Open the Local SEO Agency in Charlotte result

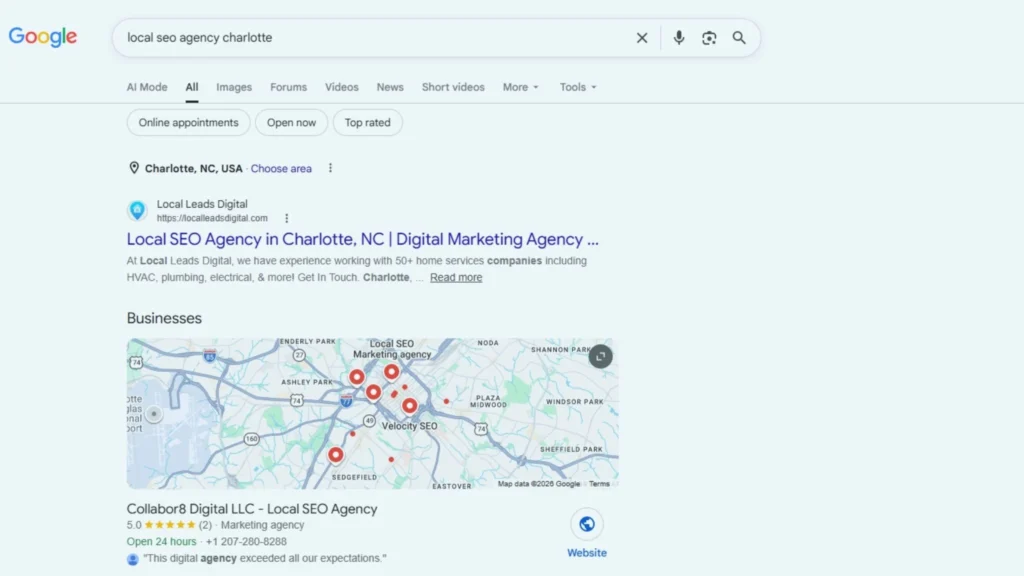[x=362, y=239]
